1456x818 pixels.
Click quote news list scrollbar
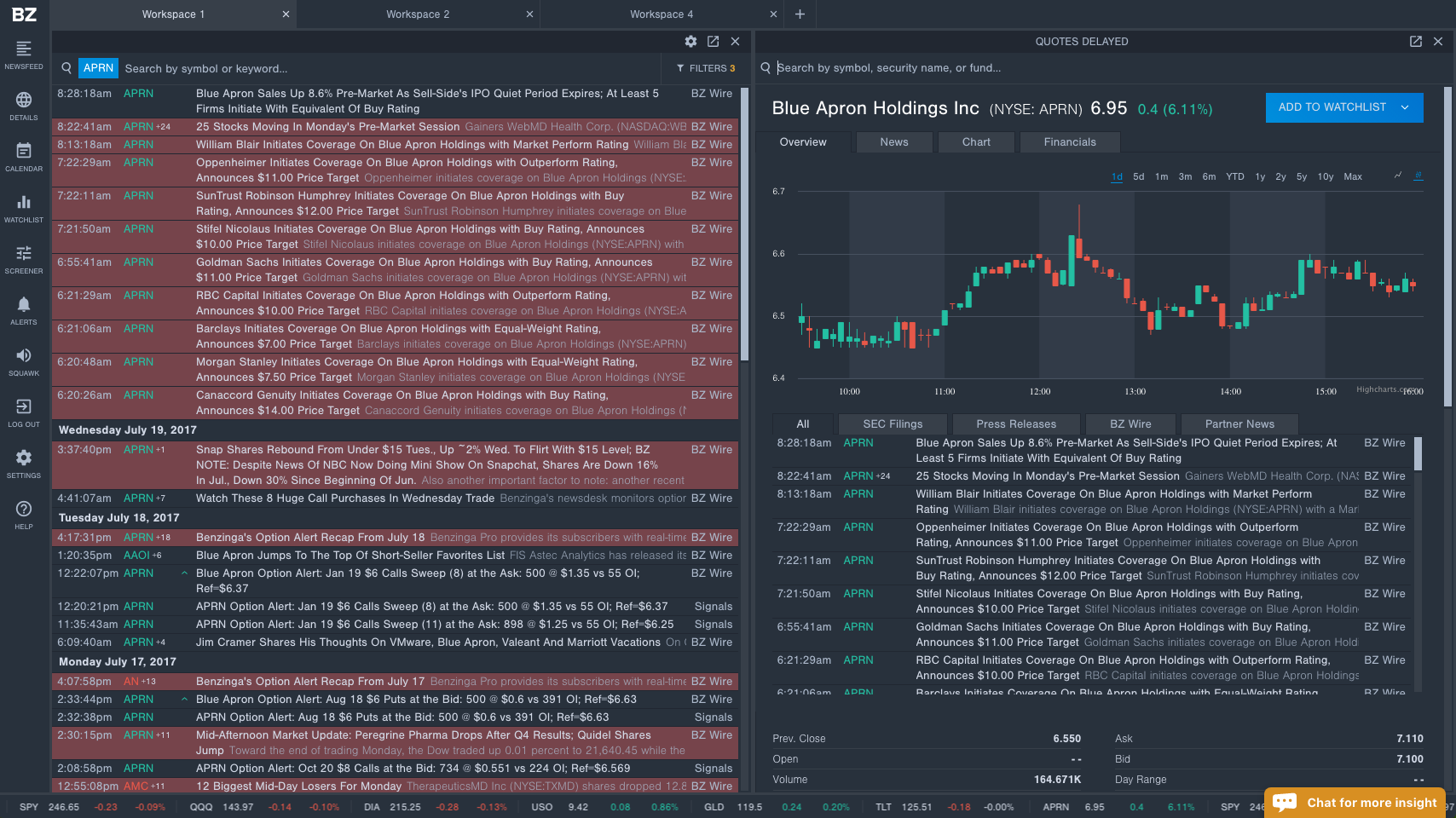coord(1418,453)
